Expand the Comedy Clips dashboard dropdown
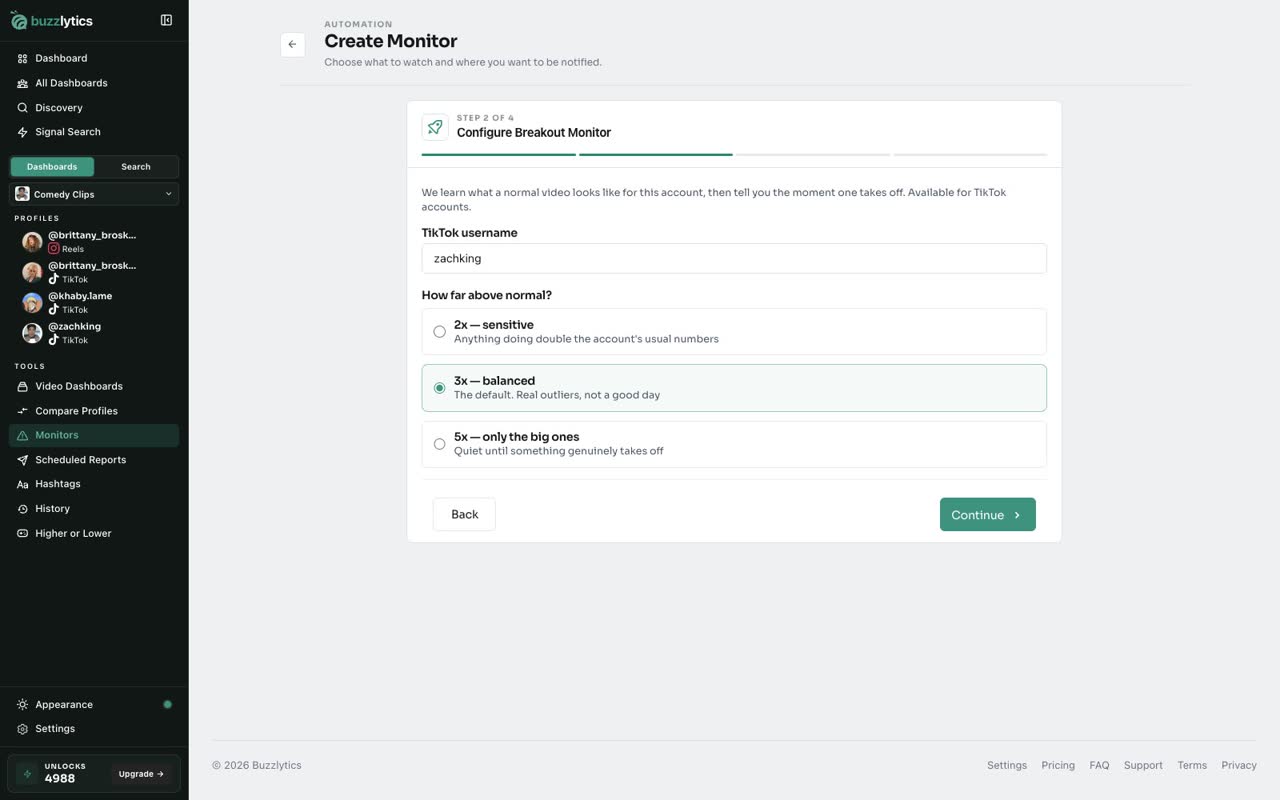This screenshot has width=1280, height=800. click(x=94, y=194)
